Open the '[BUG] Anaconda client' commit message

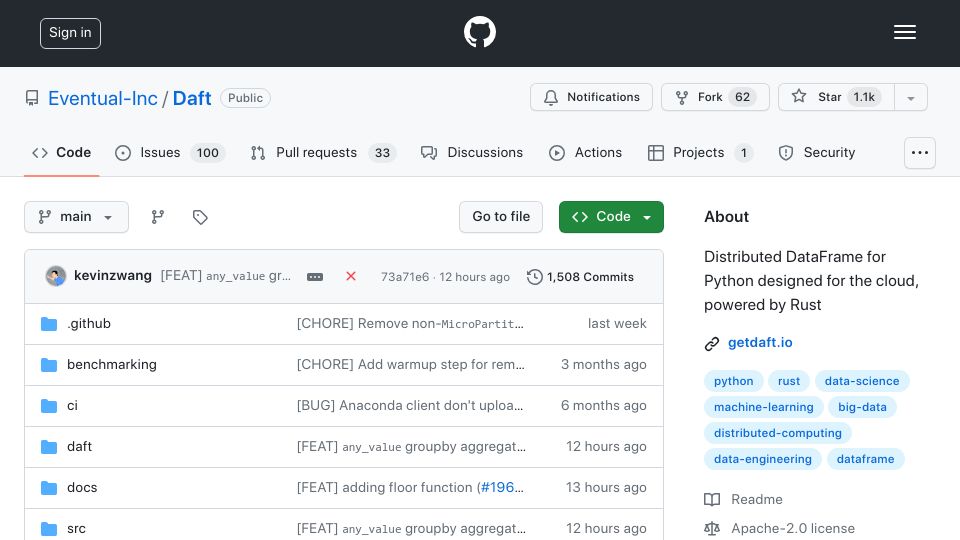click(410, 405)
